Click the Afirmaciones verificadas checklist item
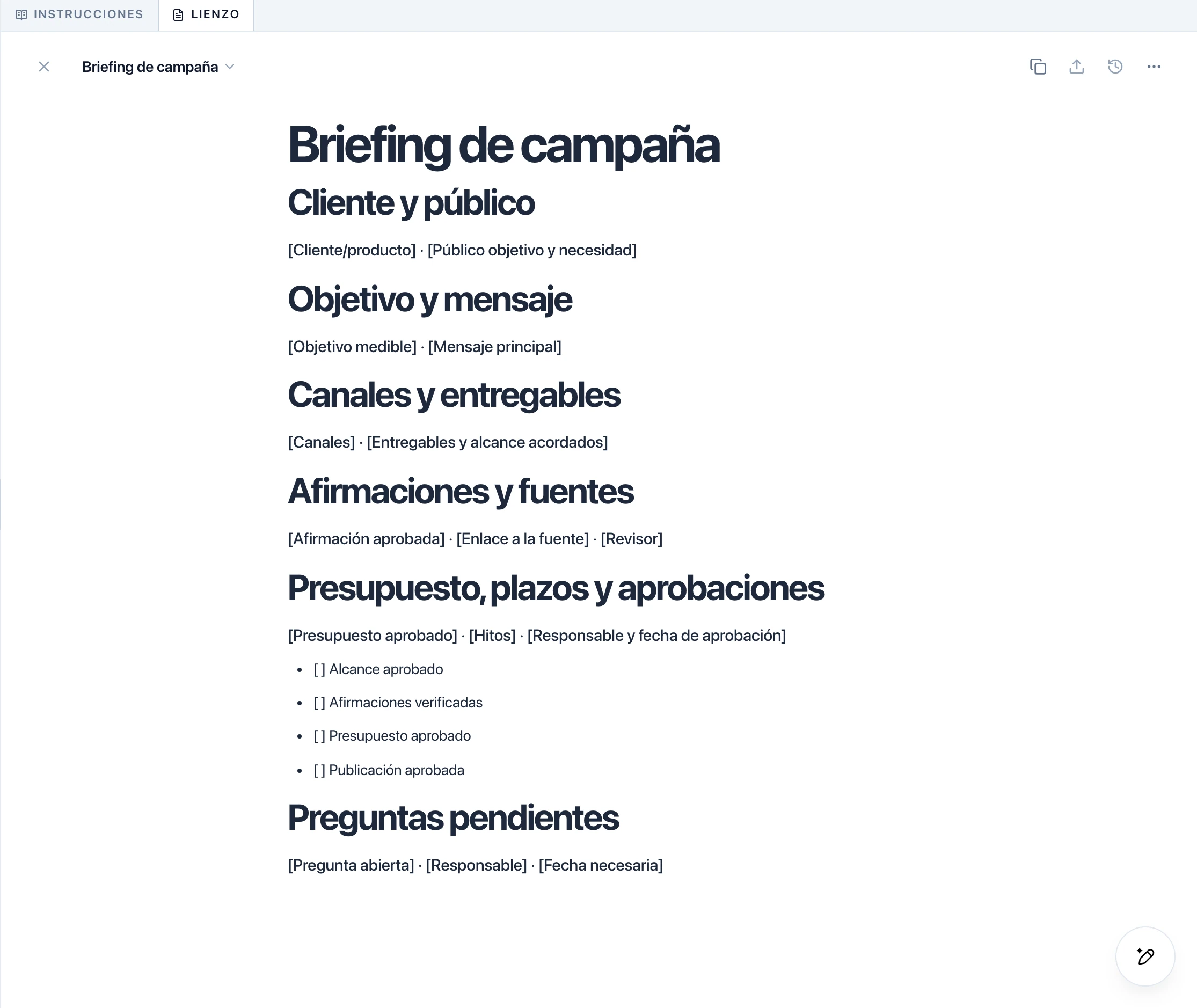 point(398,702)
